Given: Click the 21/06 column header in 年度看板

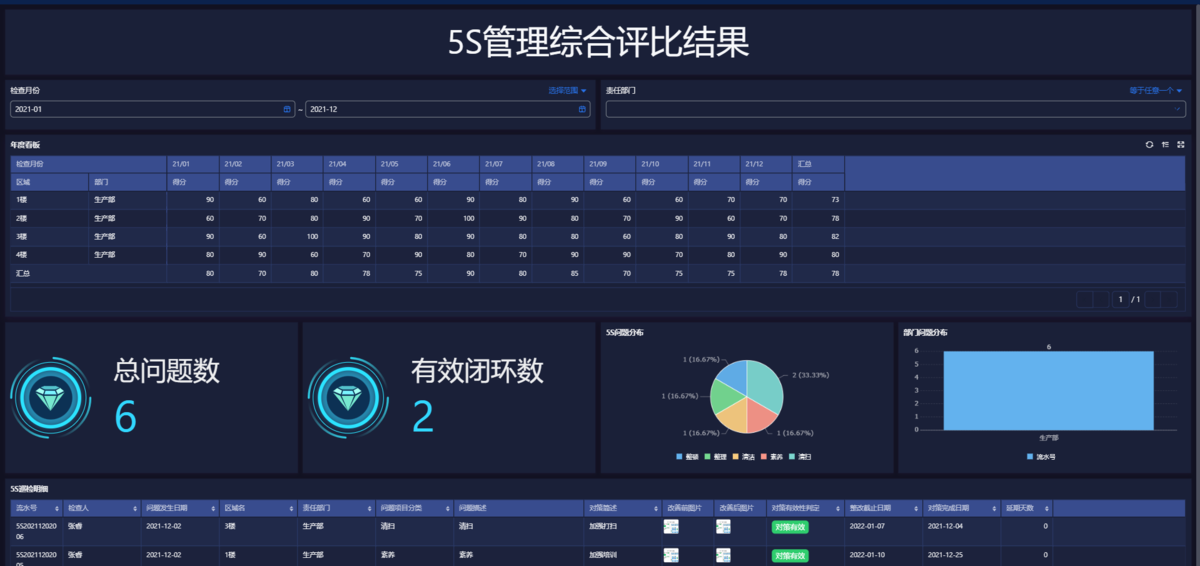Looking at the screenshot, I should click(454, 164).
